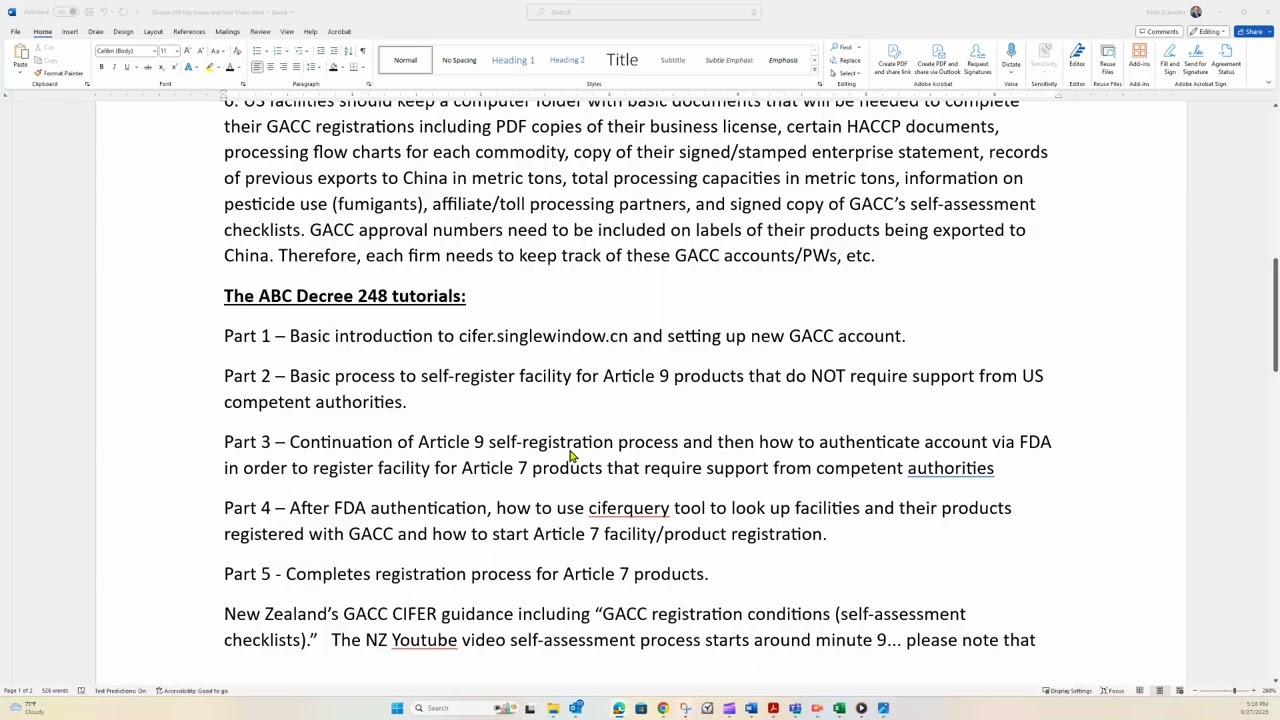Switch to the References tab
This screenshot has width=1280, height=720.
tap(189, 31)
